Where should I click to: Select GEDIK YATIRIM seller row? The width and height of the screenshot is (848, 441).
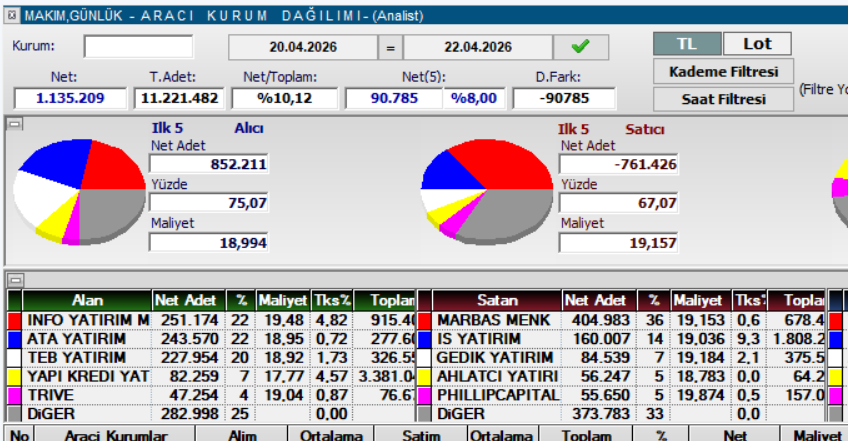[621, 358]
